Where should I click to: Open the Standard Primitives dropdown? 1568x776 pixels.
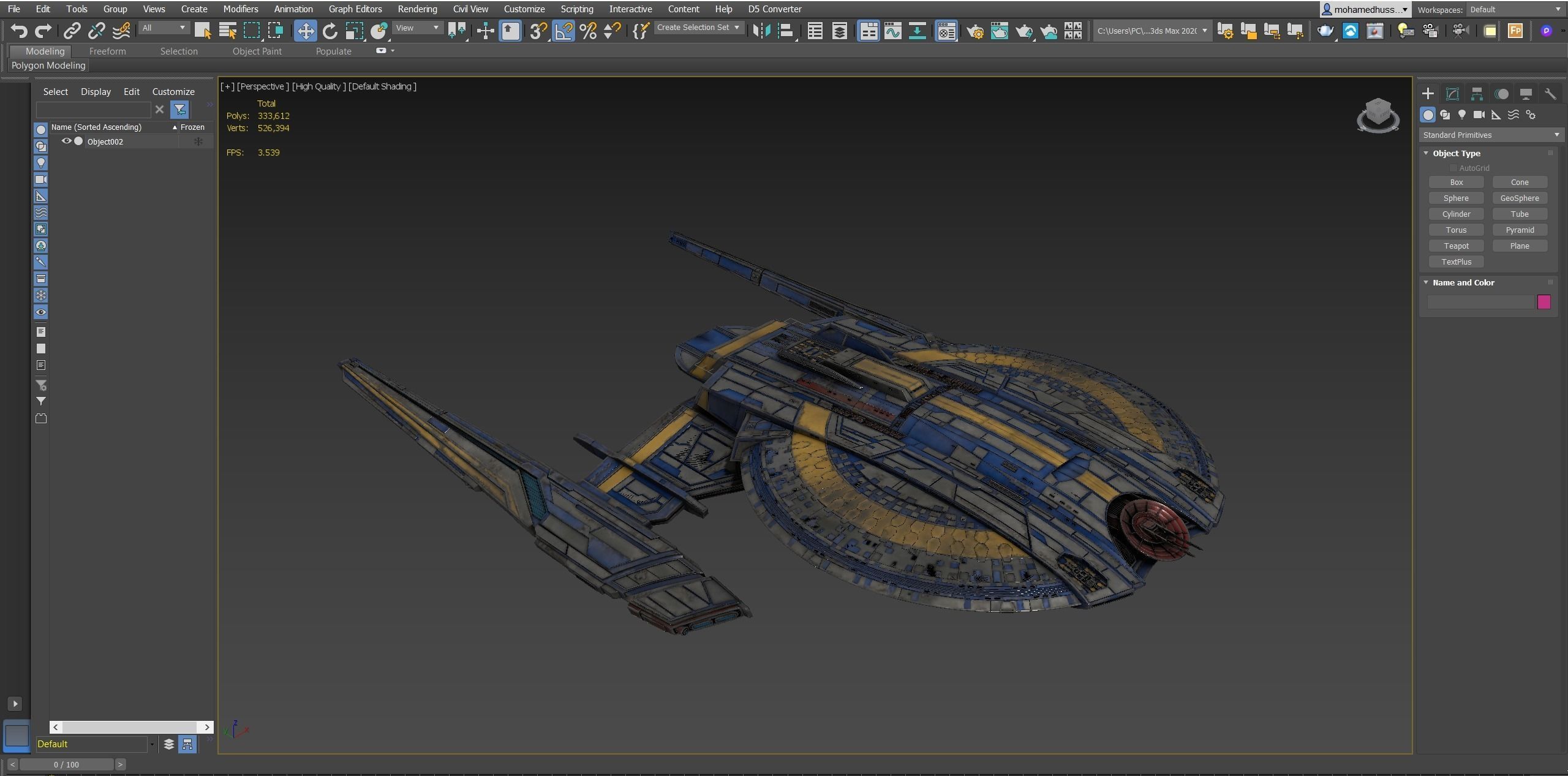click(x=1490, y=135)
